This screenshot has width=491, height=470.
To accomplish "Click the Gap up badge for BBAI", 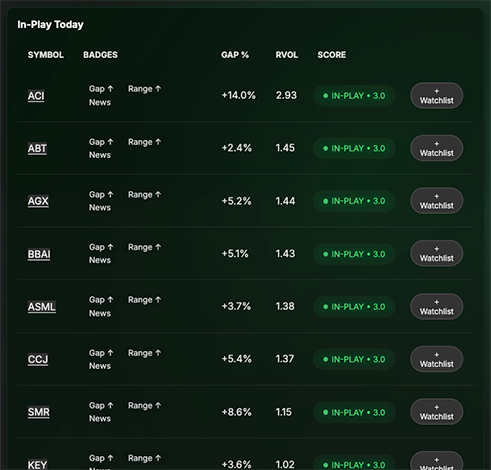I will pyautogui.click(x=101, y=247).
